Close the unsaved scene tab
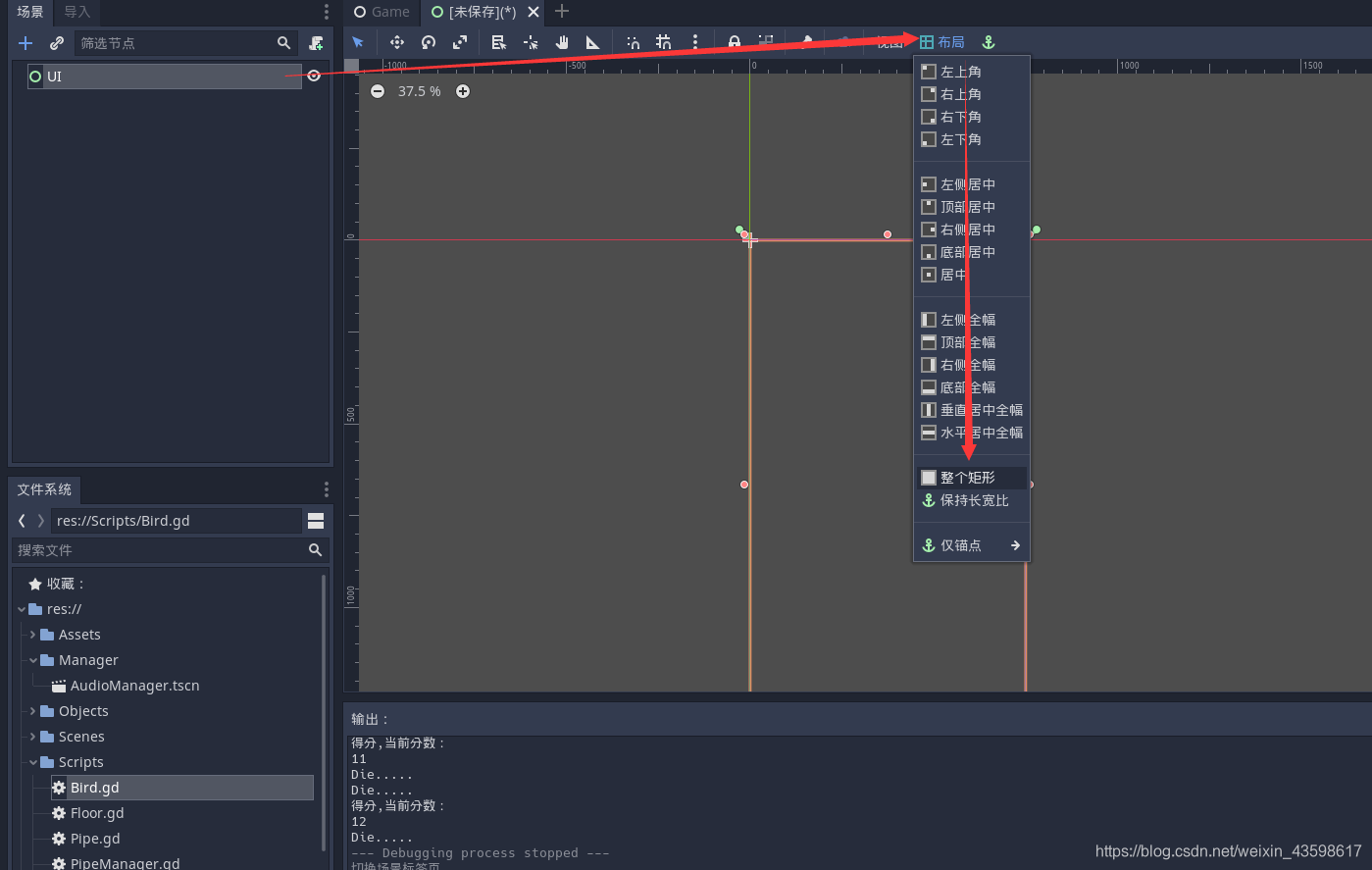 click(534, 12)
